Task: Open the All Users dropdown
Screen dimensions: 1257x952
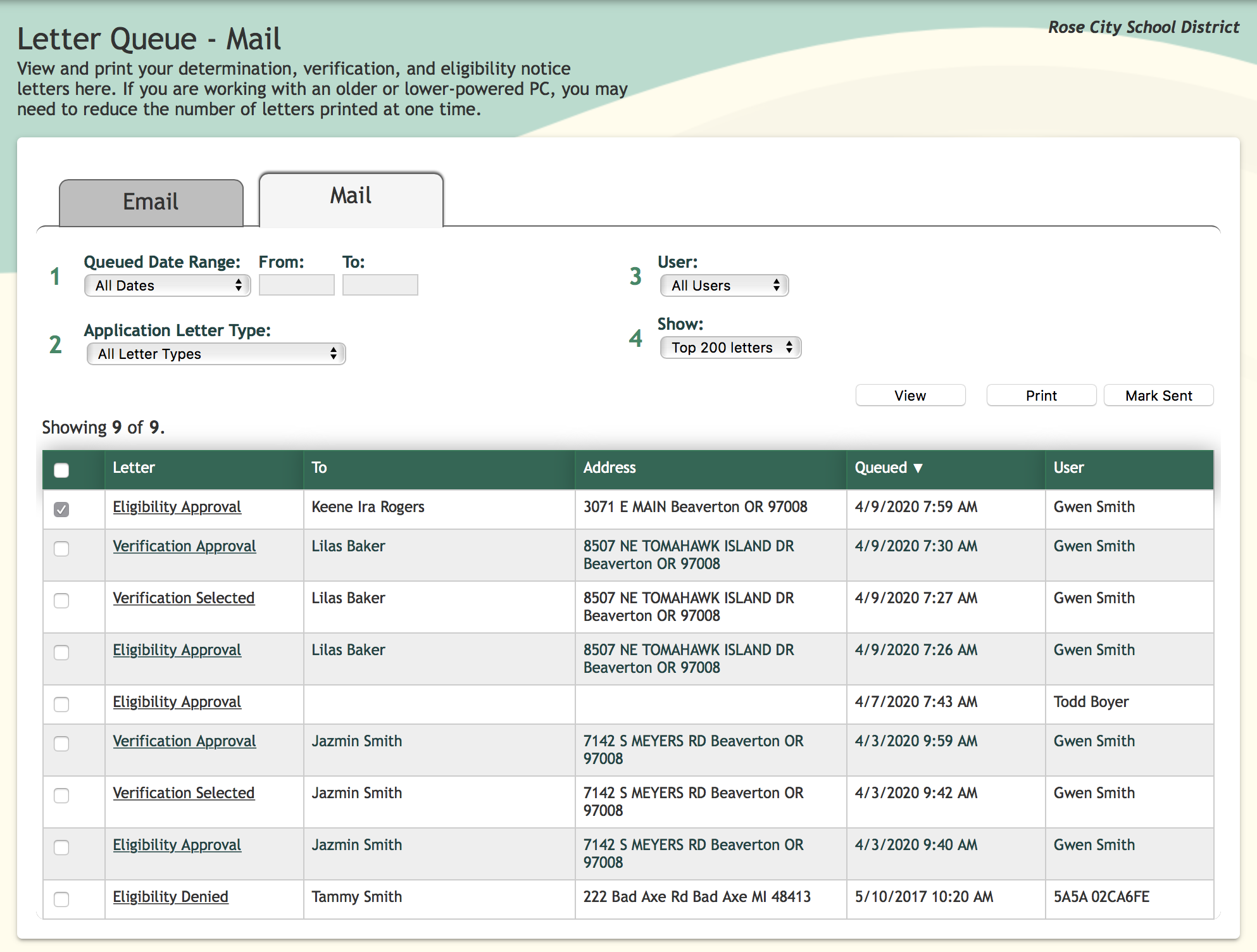Action: tap(724, 285)
